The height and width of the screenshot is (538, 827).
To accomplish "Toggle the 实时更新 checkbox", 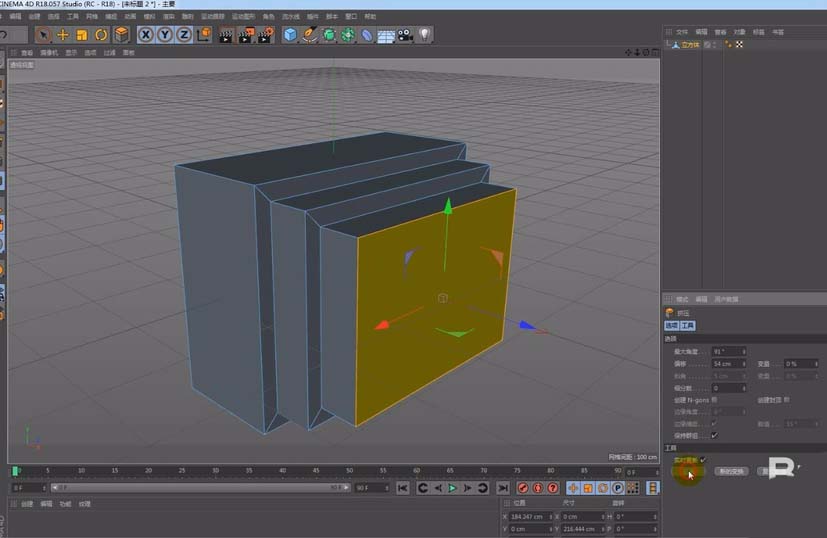I will (x=703, y=459).
